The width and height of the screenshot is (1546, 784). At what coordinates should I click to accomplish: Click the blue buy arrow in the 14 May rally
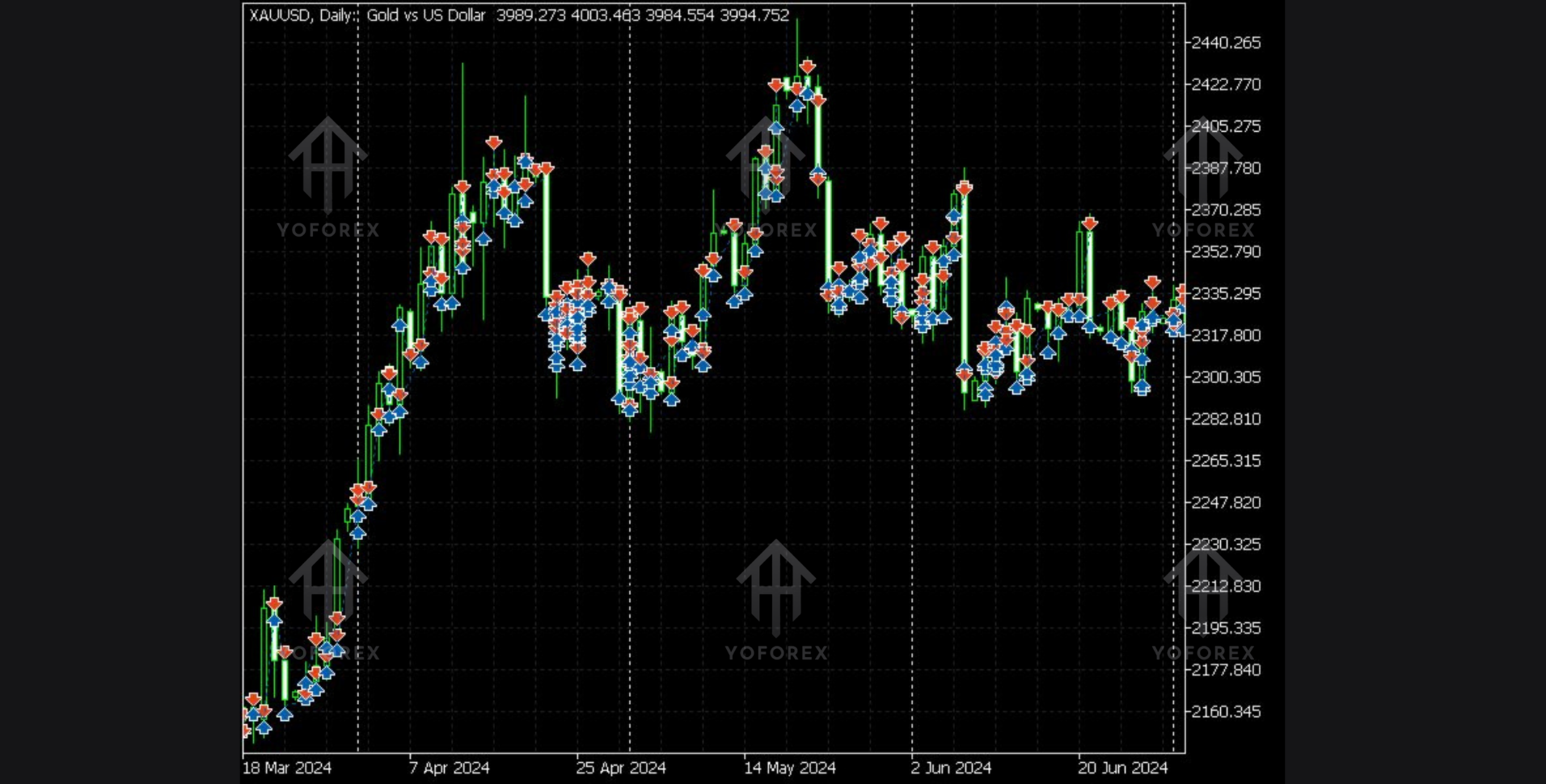click(776, 127)
